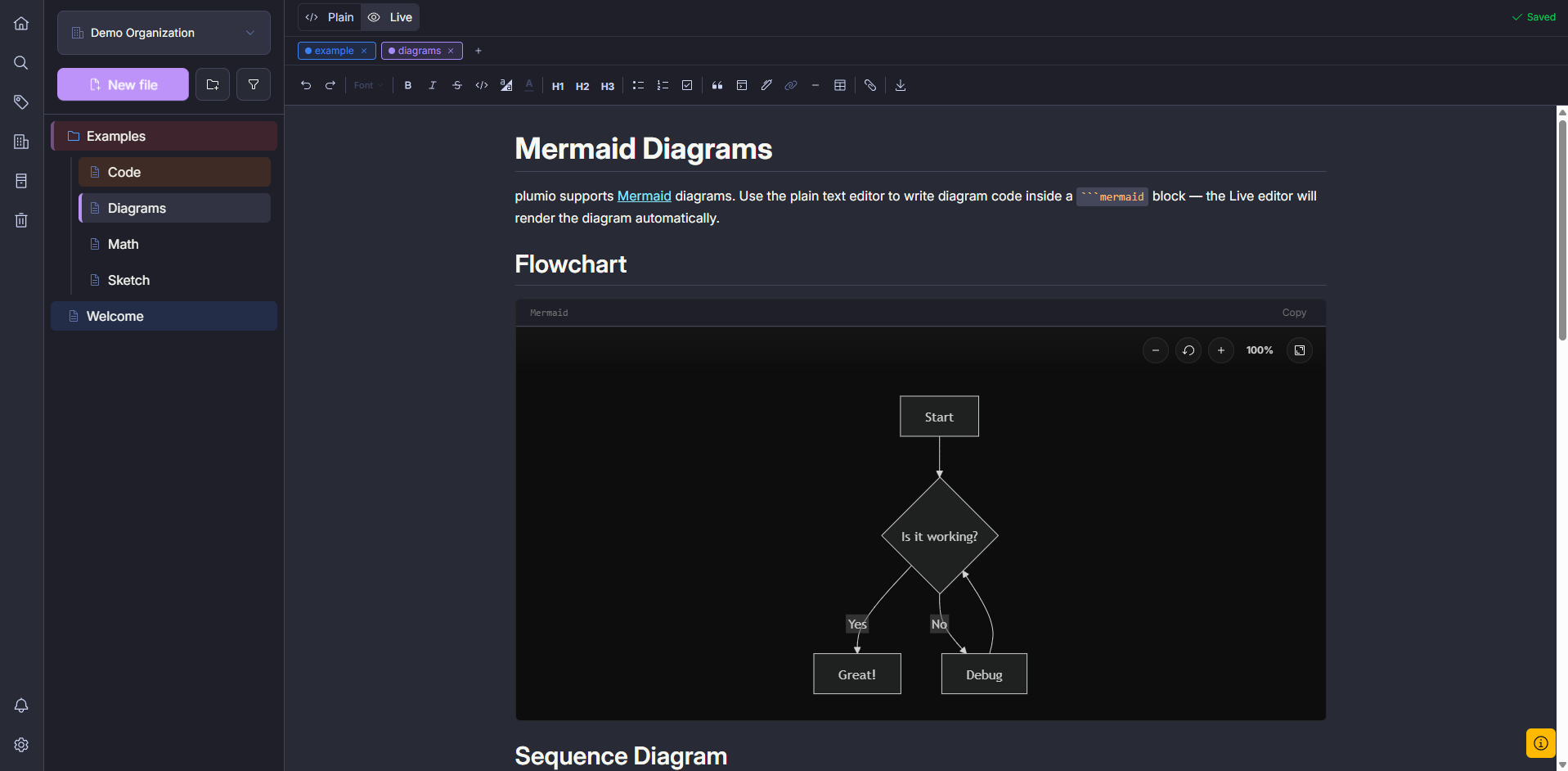Click the Saved status indicator

tap(1534, 17)
